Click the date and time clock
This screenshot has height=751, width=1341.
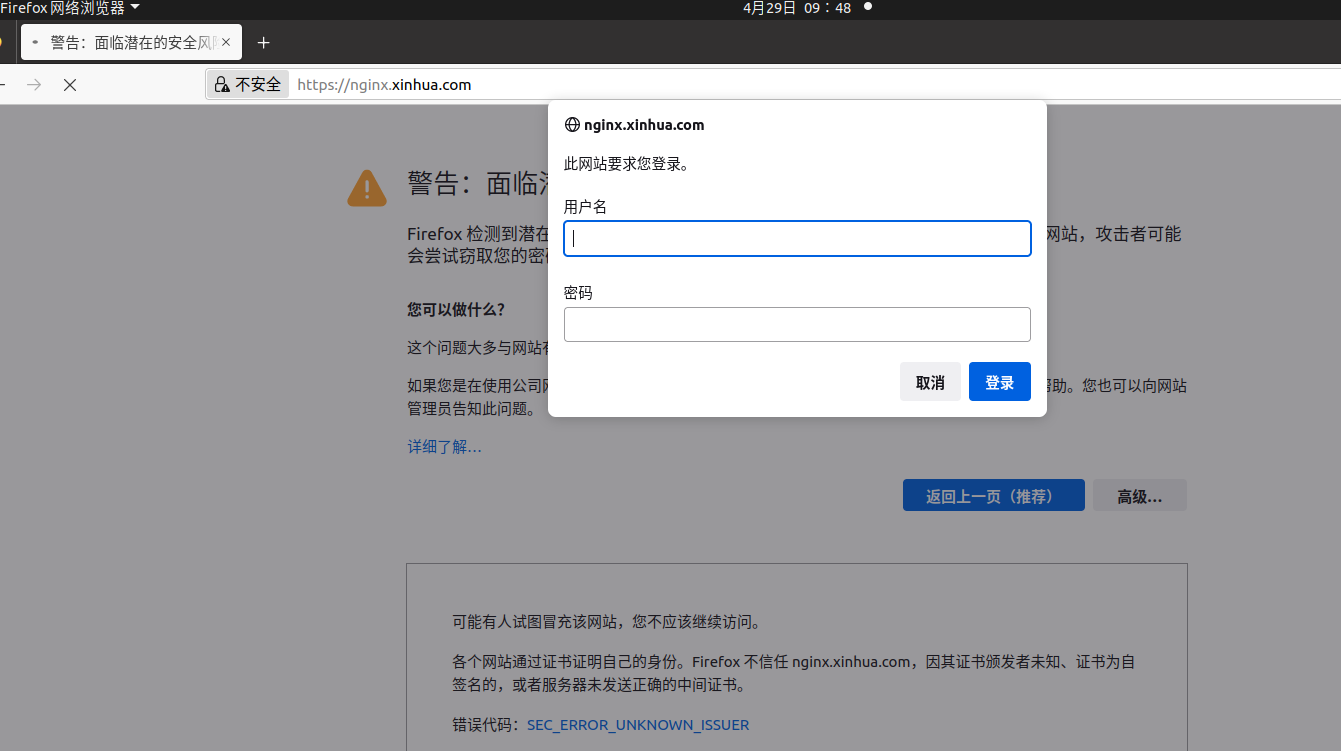[797, 8]
